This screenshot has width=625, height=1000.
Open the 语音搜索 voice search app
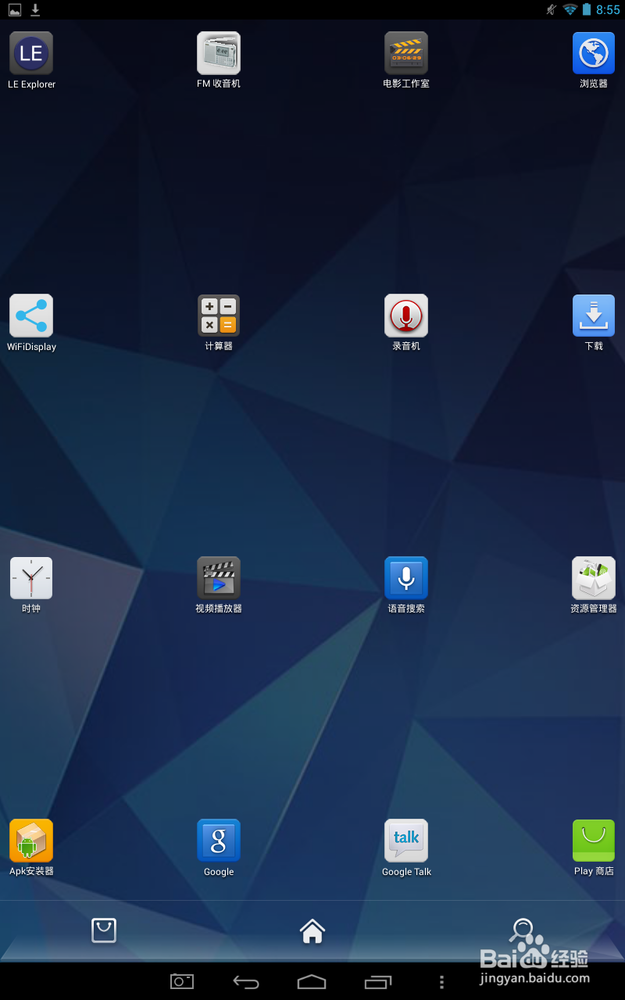406,578
